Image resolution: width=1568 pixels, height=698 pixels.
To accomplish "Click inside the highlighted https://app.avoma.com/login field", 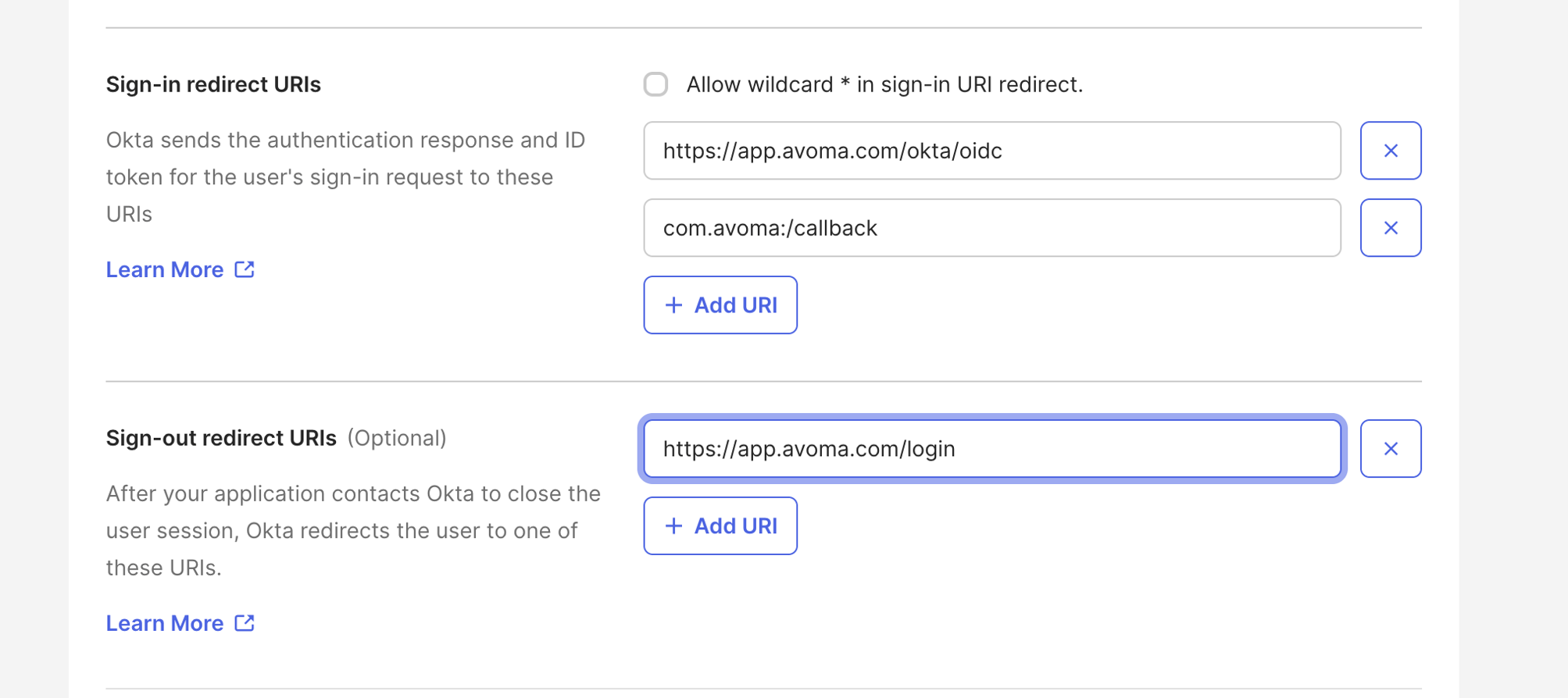I will [x=992, y=448].
